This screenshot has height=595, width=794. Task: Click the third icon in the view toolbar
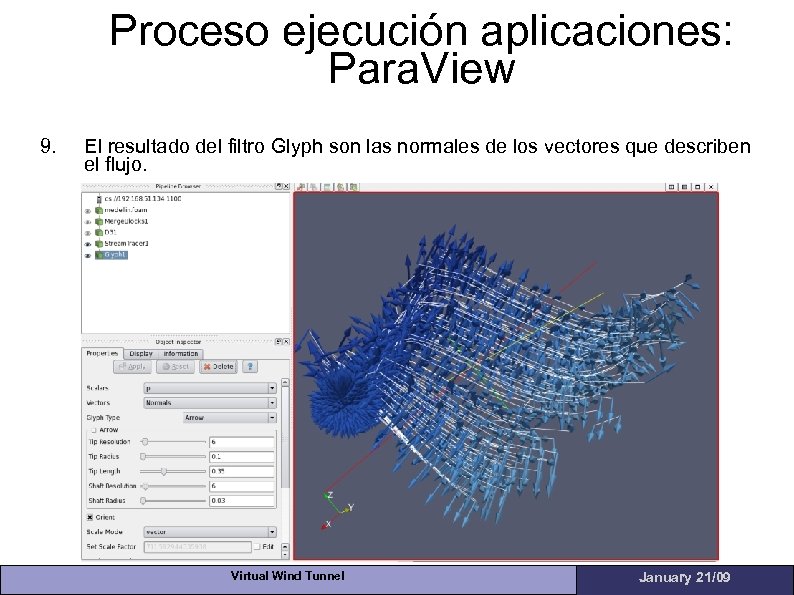click(327, 187)
